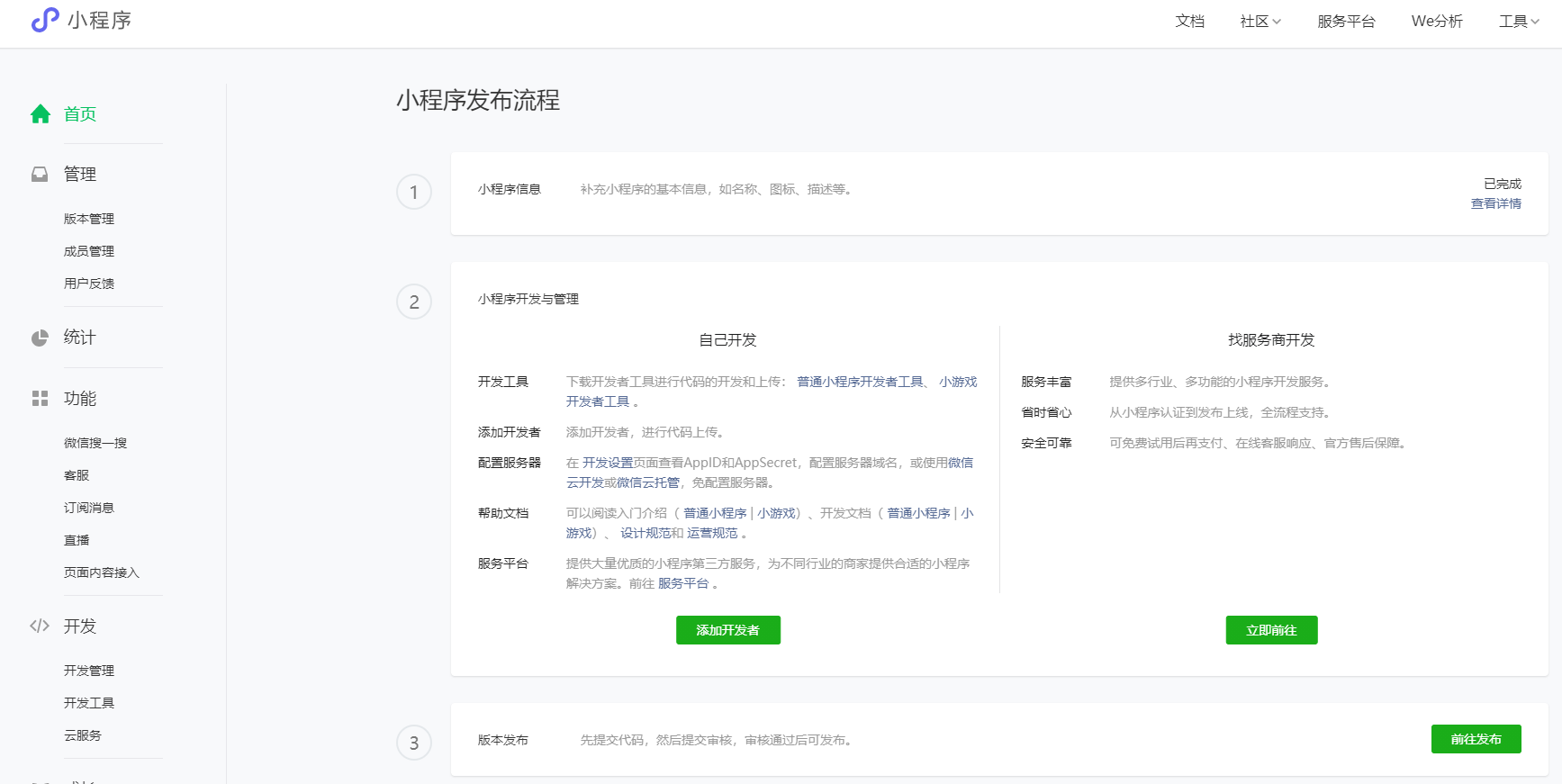Click the 开发 code brackets icon
The height and width of the screenshot is (784, 1562).
(x=40, y=626)
